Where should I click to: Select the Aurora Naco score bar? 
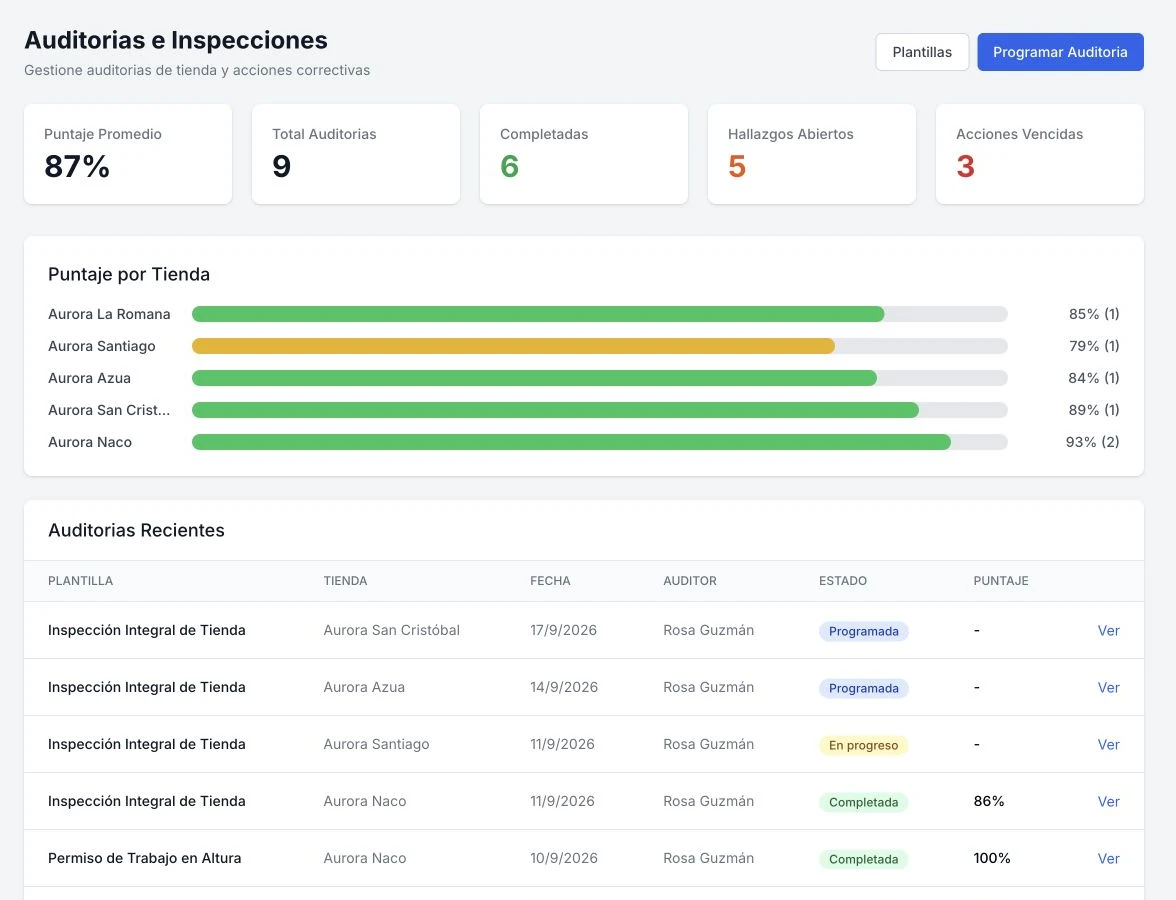[x=599, y=442]
